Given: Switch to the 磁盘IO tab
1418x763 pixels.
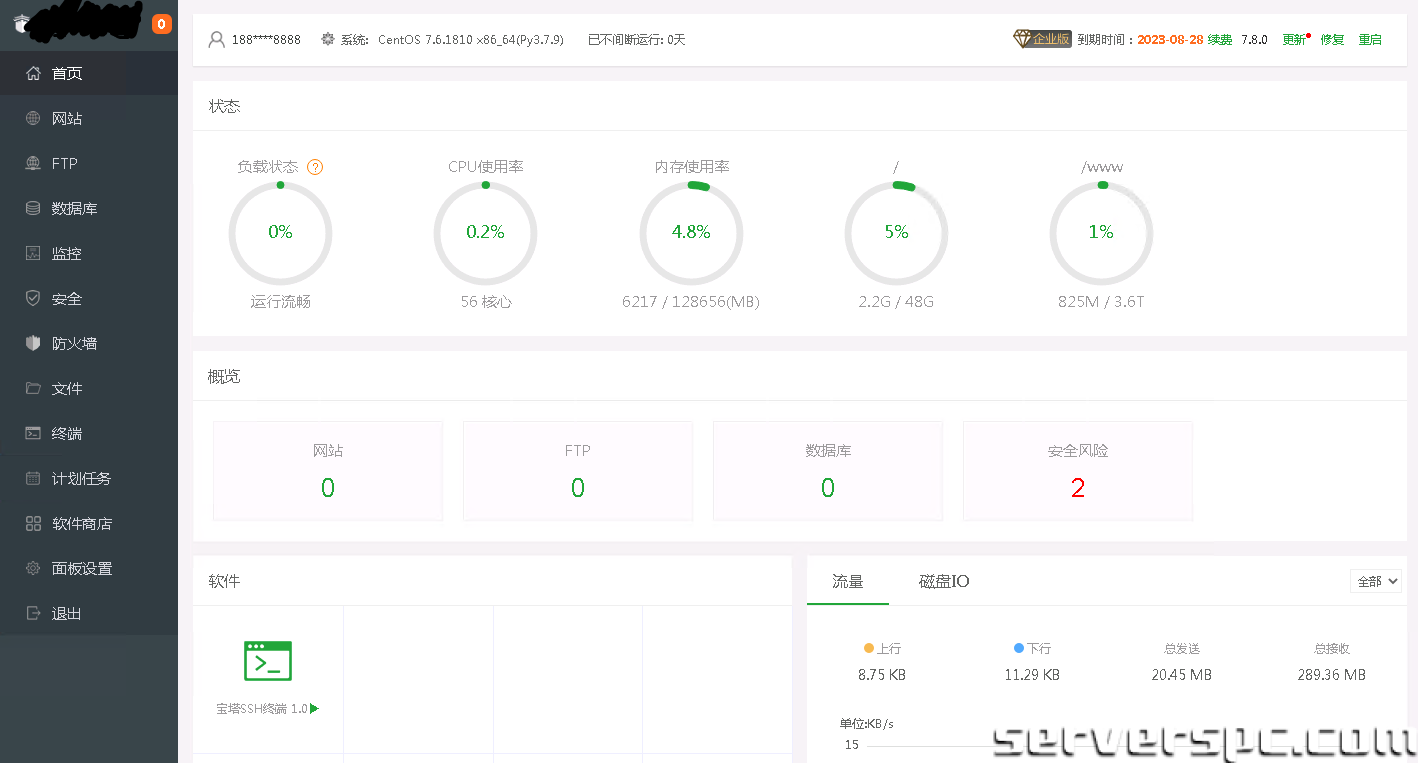Looking at the screenshot, I should coord(943,581).
